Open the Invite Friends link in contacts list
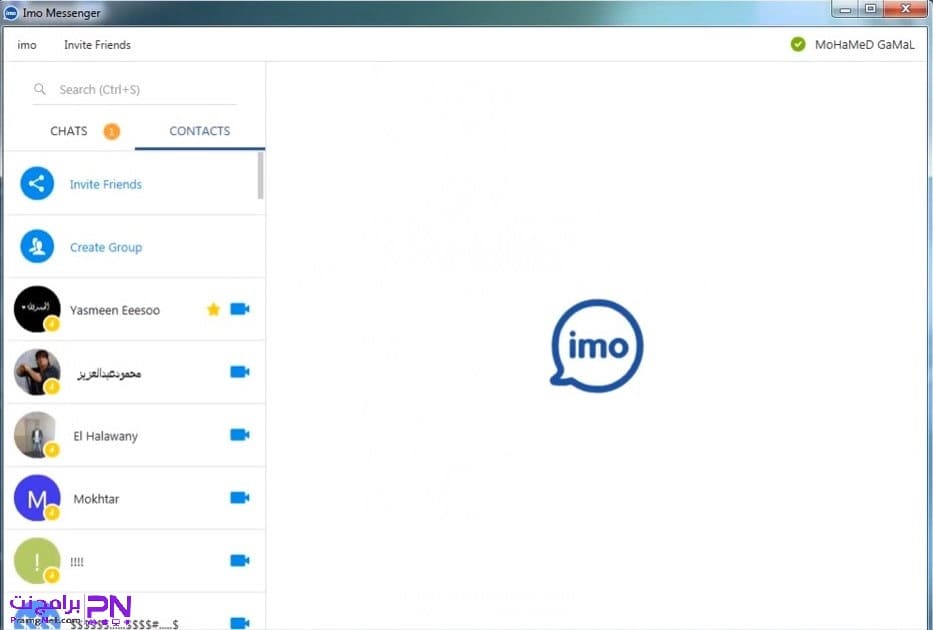Viewport: 933px width, 630px height. (x=106, y=184)
